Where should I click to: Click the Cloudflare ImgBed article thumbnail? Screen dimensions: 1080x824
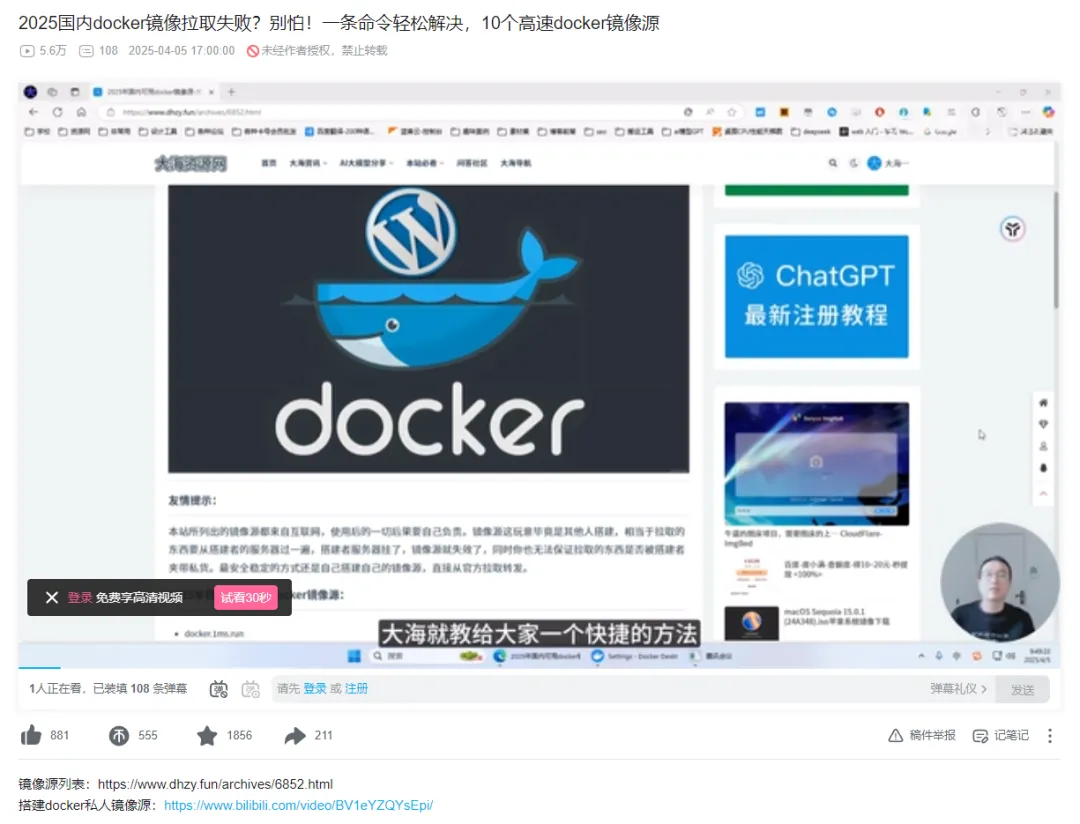[x=816, y=464]
